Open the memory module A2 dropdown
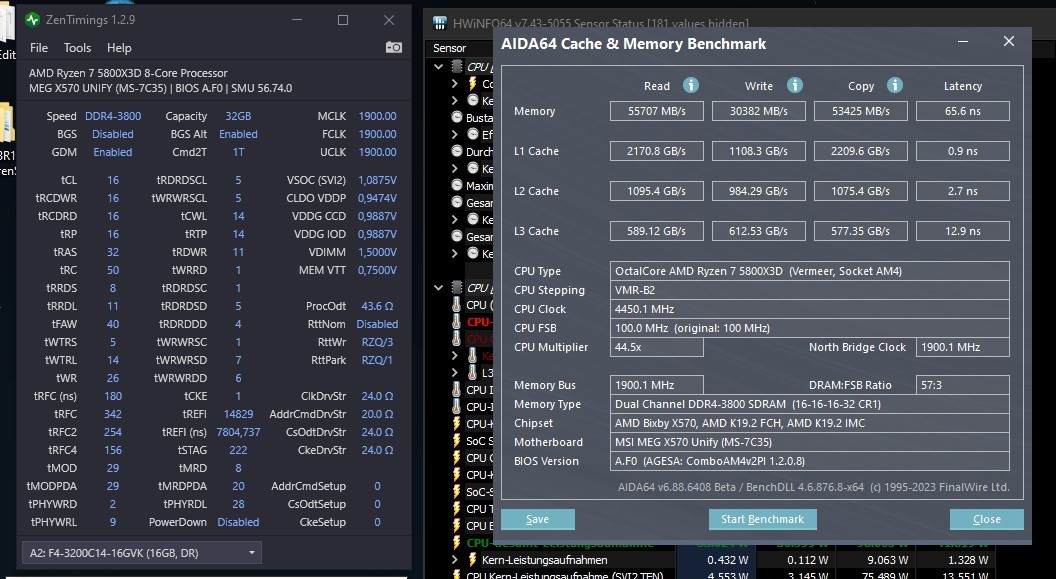 [141, 553]
